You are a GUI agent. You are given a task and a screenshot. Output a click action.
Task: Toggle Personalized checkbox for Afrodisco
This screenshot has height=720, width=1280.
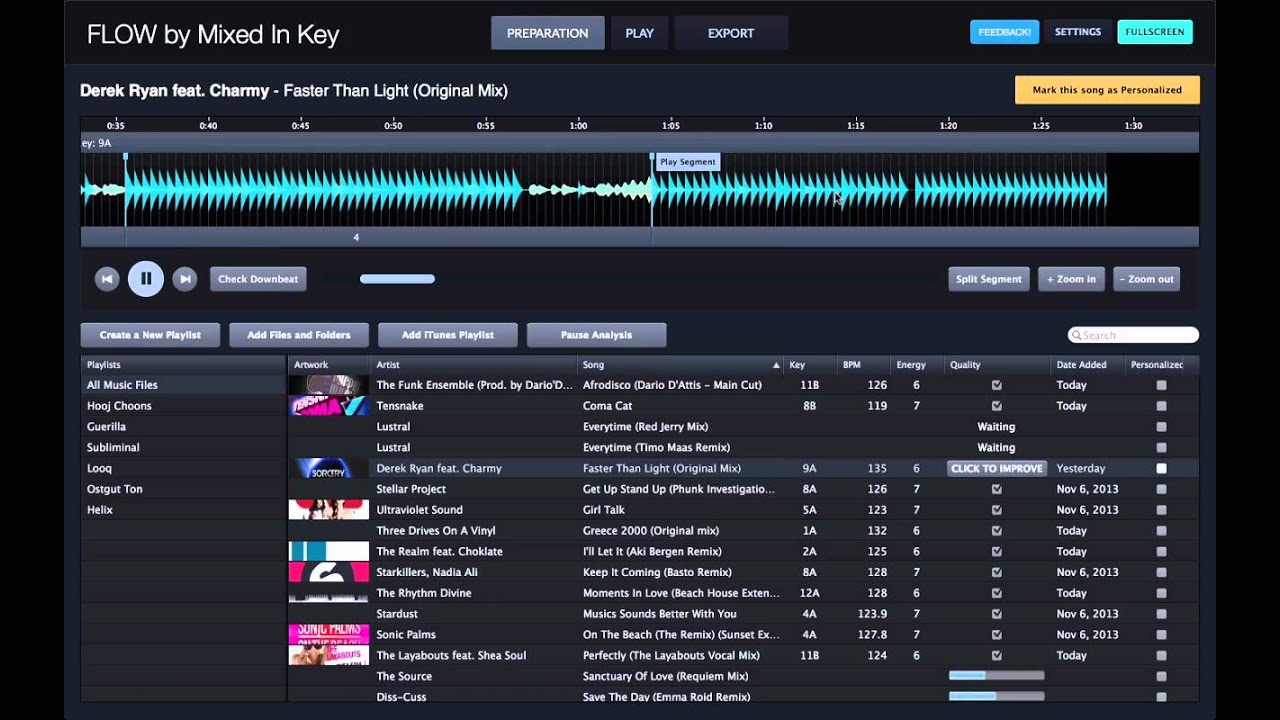point(1161,385)
